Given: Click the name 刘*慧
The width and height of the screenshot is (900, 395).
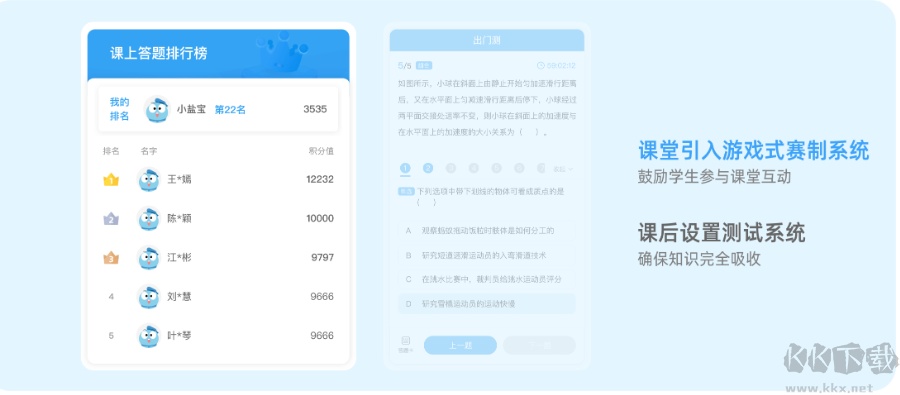Looking at the screenshot, I should 180,297.
